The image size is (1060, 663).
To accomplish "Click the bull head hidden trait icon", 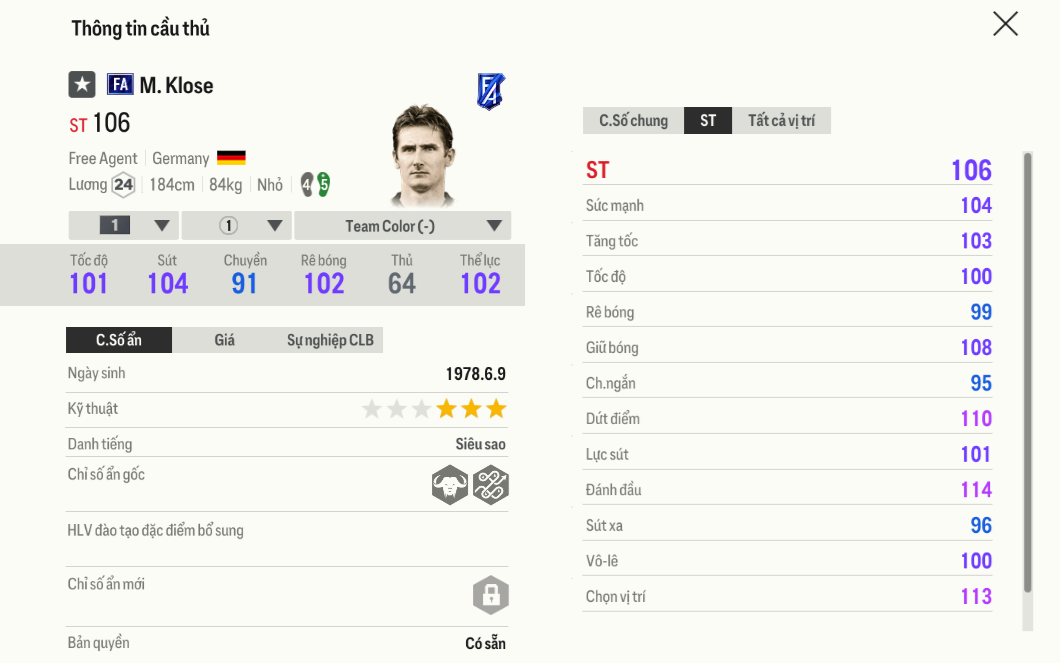I will pos(450,486).
